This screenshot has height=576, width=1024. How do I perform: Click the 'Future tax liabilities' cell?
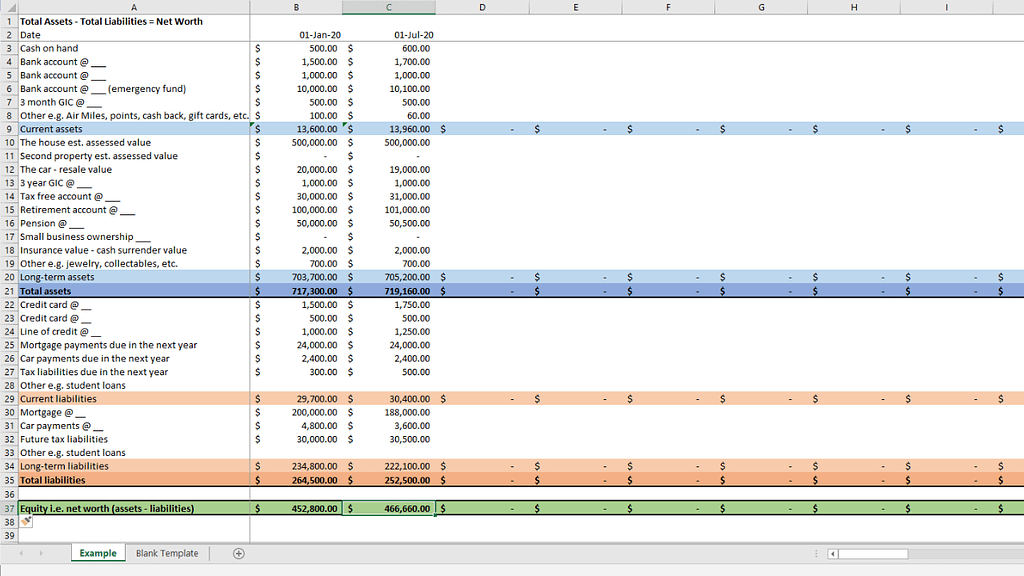click(x=134, y=439)
